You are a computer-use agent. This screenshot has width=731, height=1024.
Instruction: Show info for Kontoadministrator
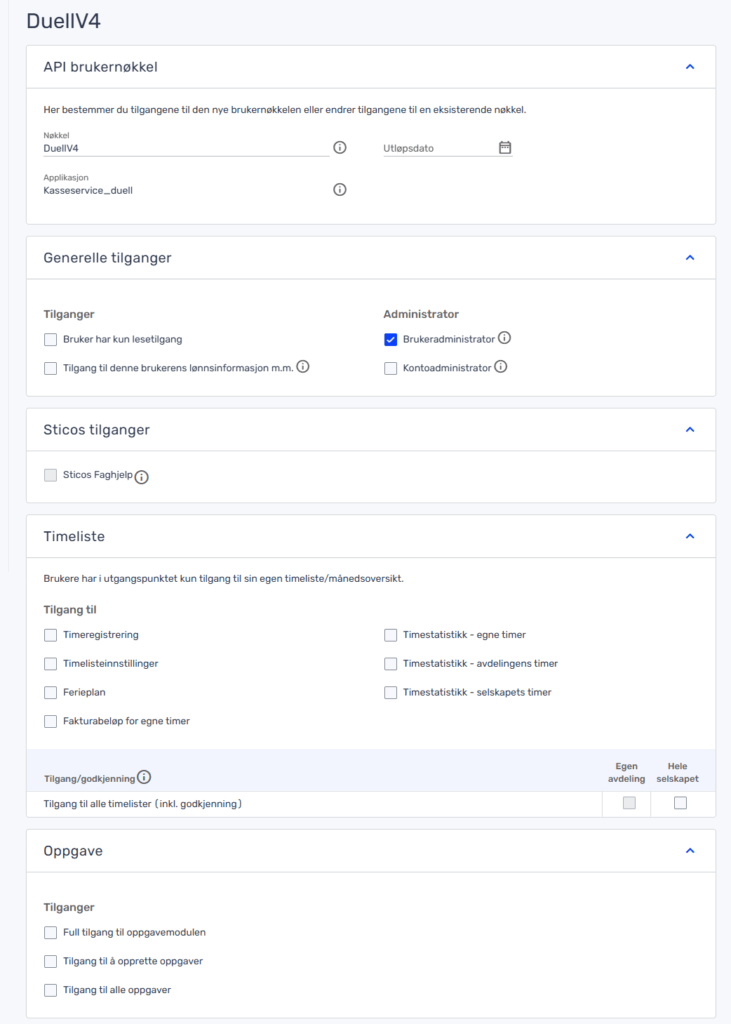[500, 366]
